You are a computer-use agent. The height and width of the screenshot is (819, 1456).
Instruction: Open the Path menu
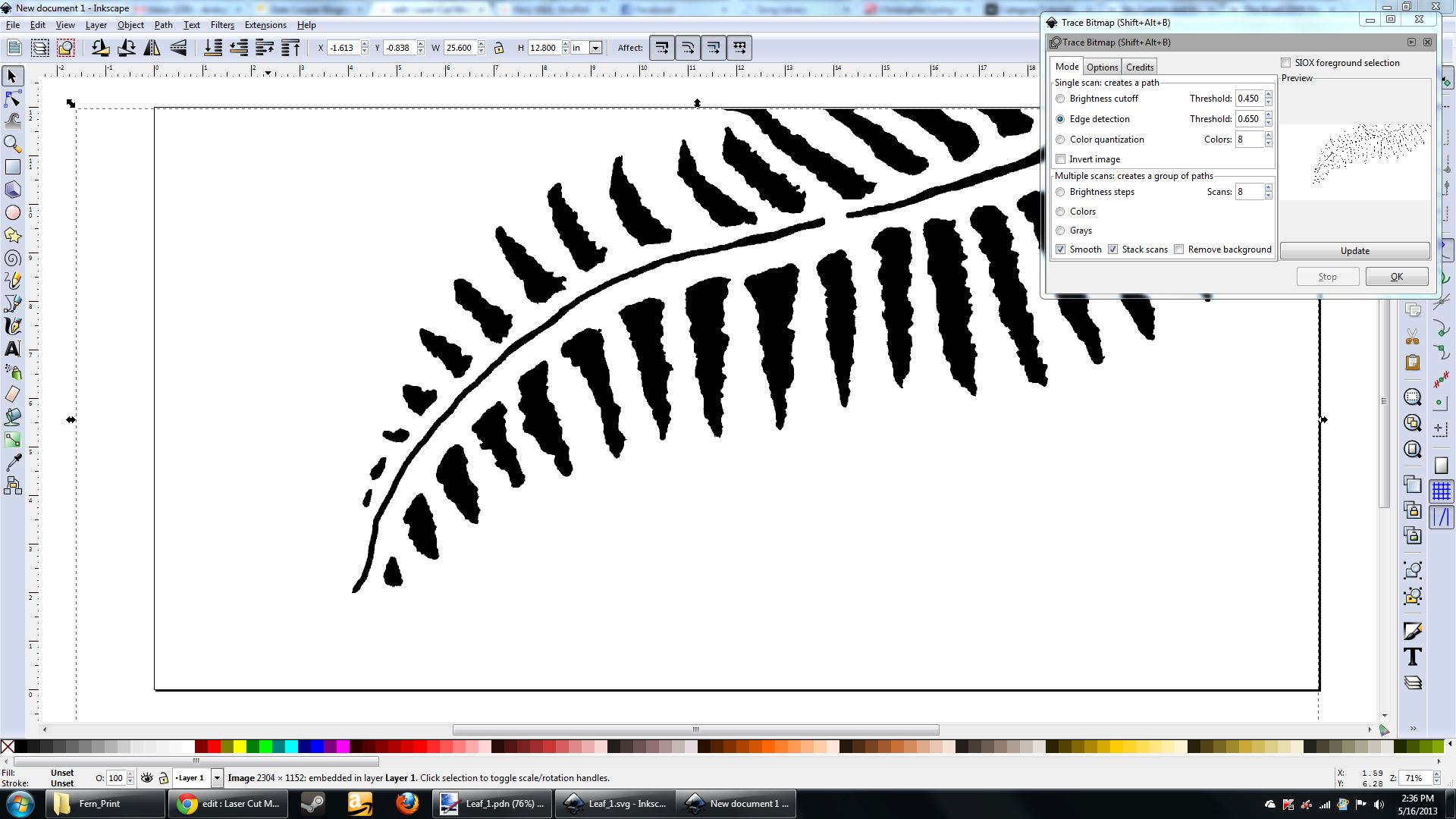coord(163,25)
